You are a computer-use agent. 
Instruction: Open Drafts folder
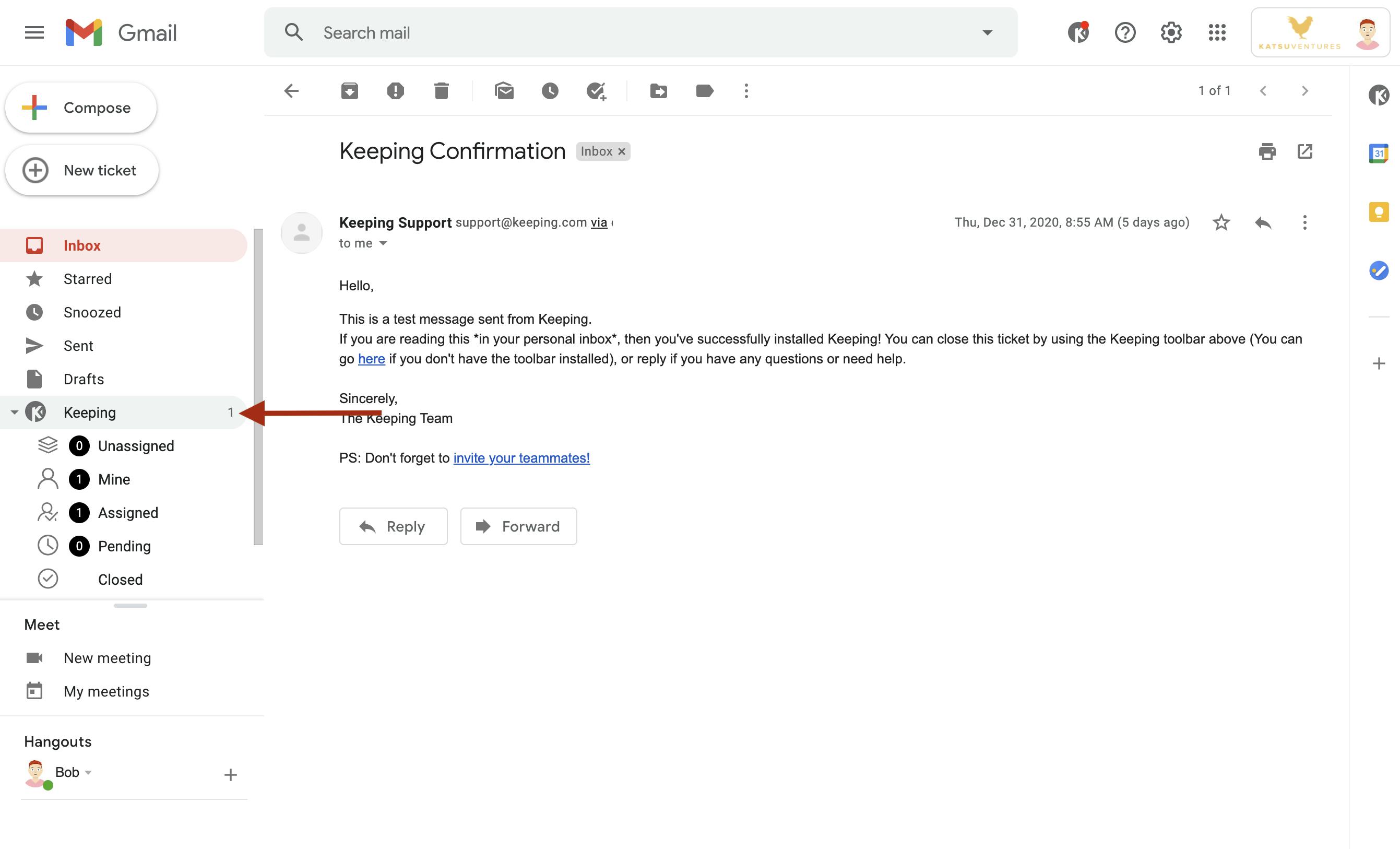pos(123,379)
